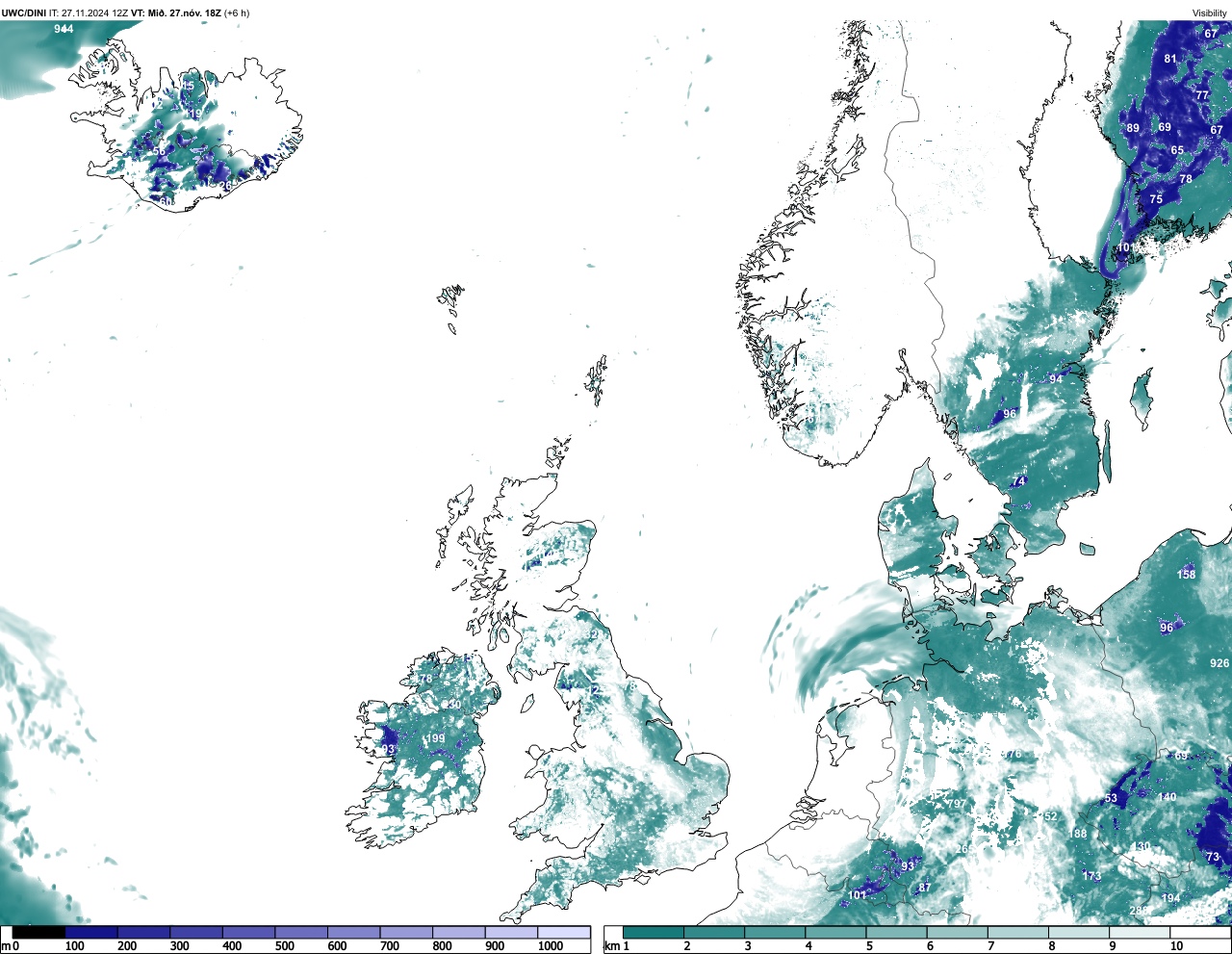Click the '199' value over Ireland
The image size is (1232, 954).
pos(435,739)
